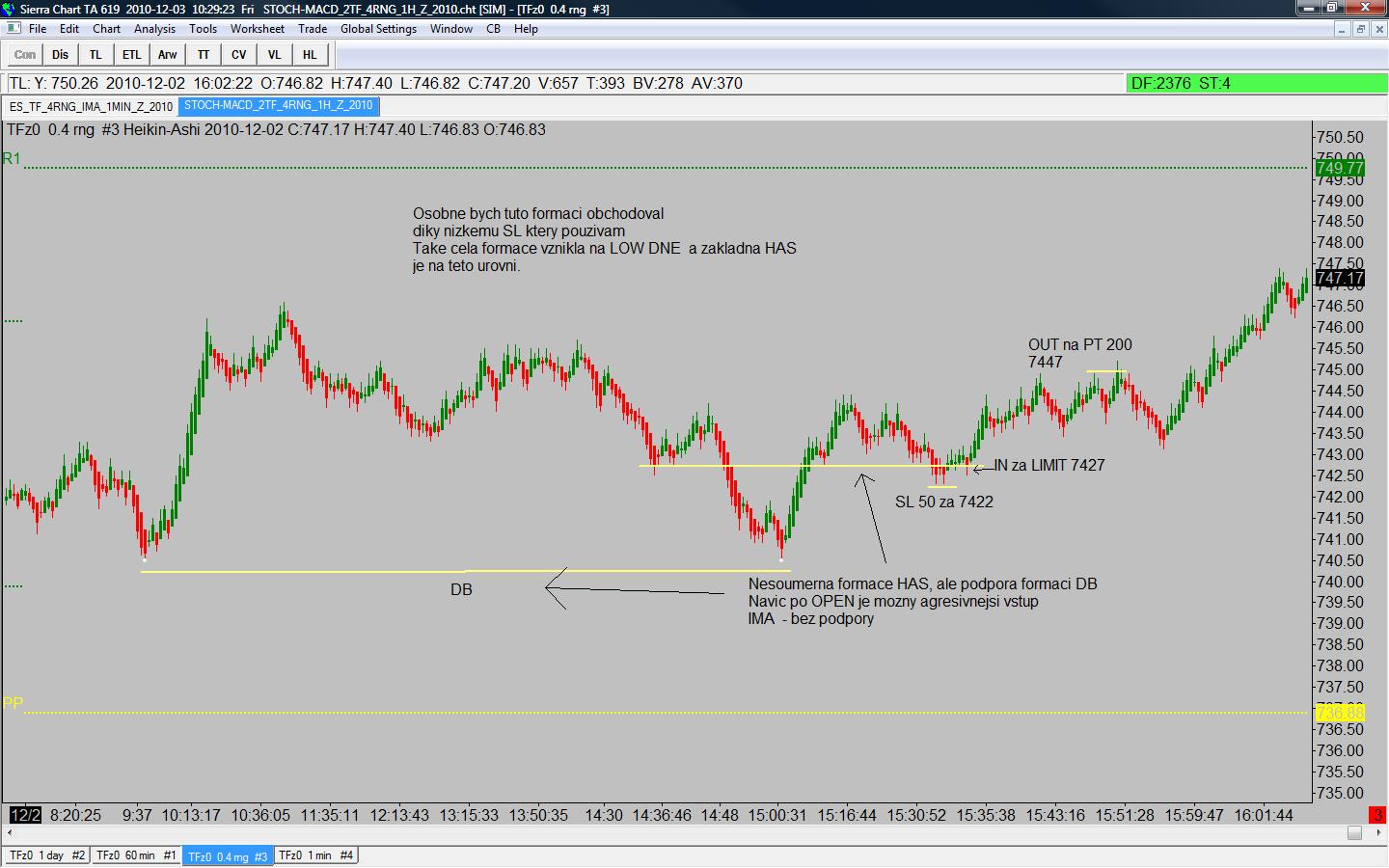Click the Con connect toolbar button

click(25, 55)
